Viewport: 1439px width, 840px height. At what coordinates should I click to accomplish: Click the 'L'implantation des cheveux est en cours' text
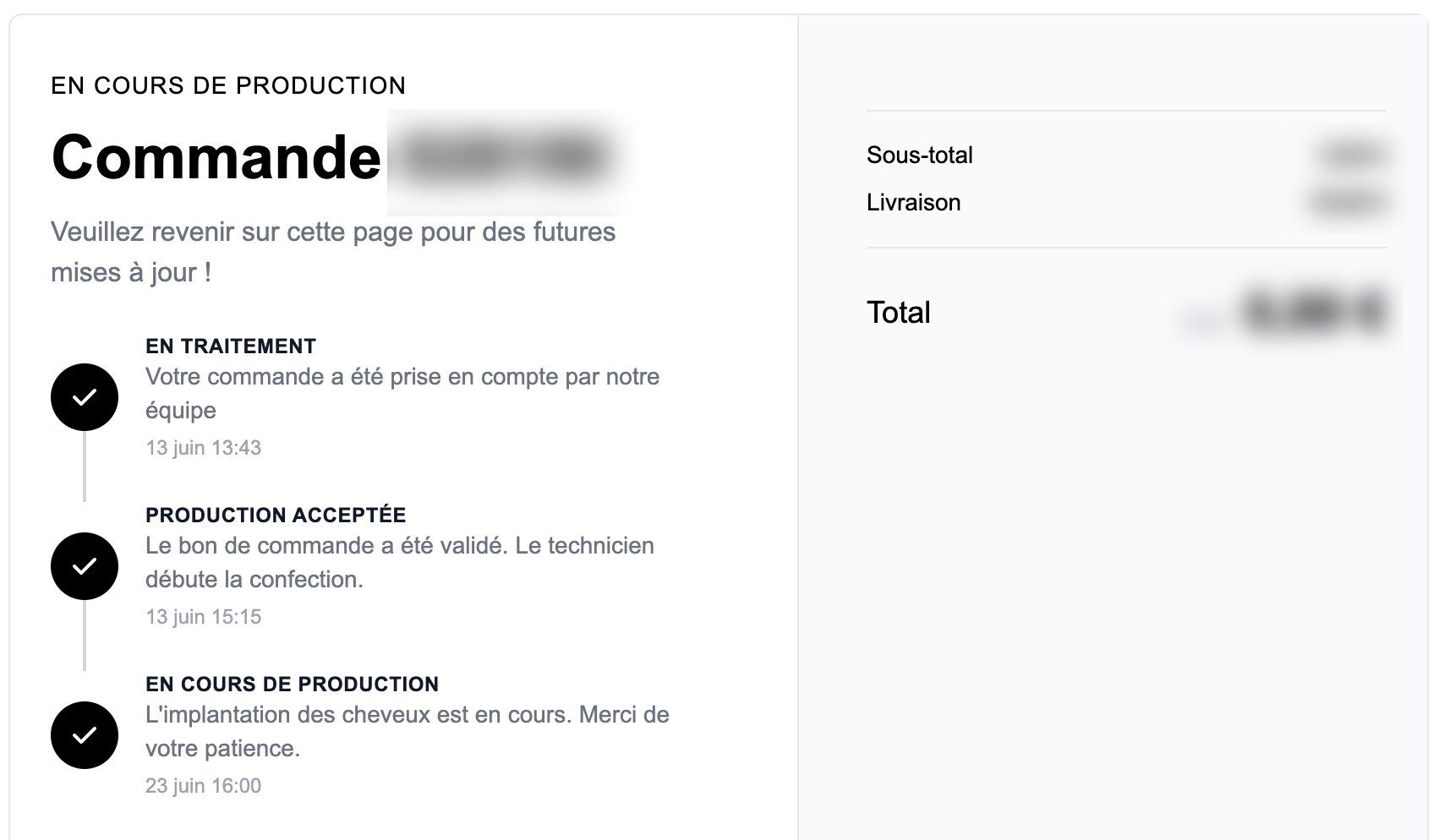tap(408, 732)
